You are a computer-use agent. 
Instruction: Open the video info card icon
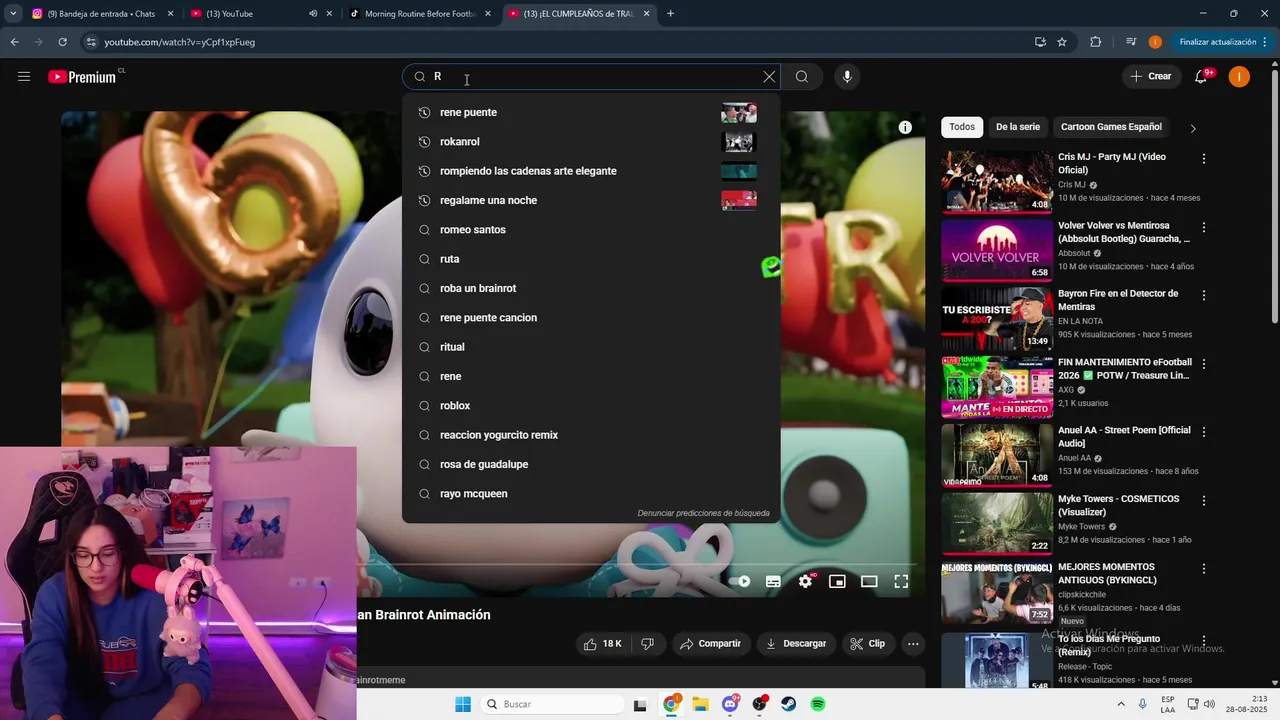[x=905, y=127]
